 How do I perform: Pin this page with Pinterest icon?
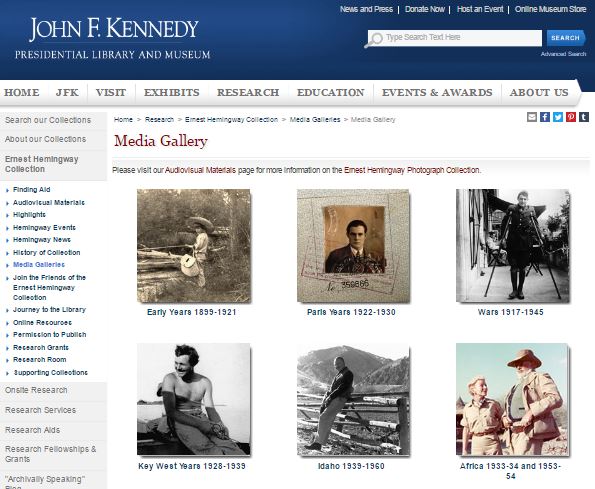571,117
